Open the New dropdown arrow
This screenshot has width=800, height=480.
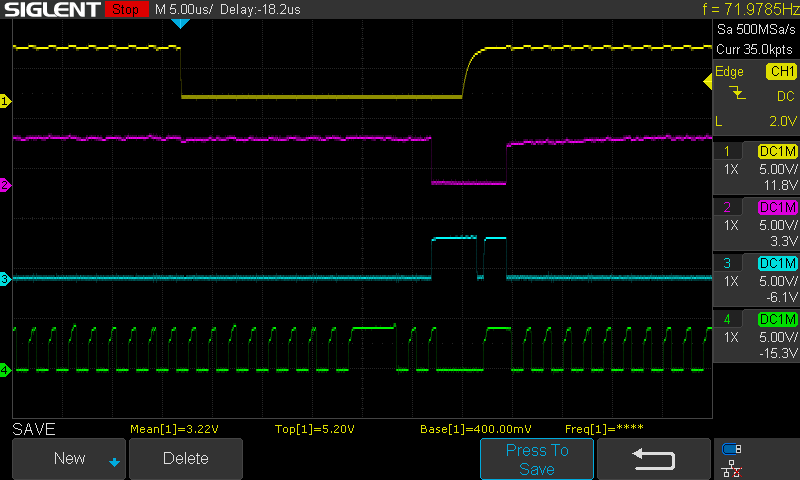pos(114,462)
